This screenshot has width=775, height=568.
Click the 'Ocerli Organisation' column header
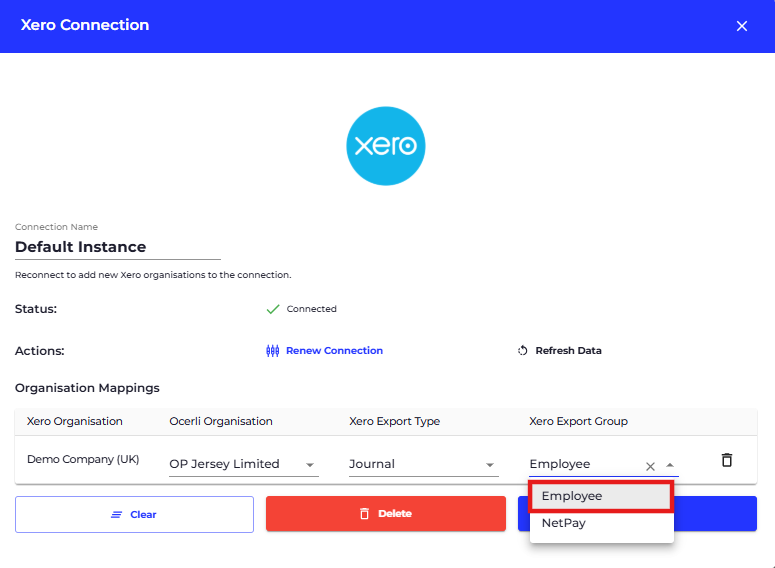pyautogui.click(x=221, y=421)
